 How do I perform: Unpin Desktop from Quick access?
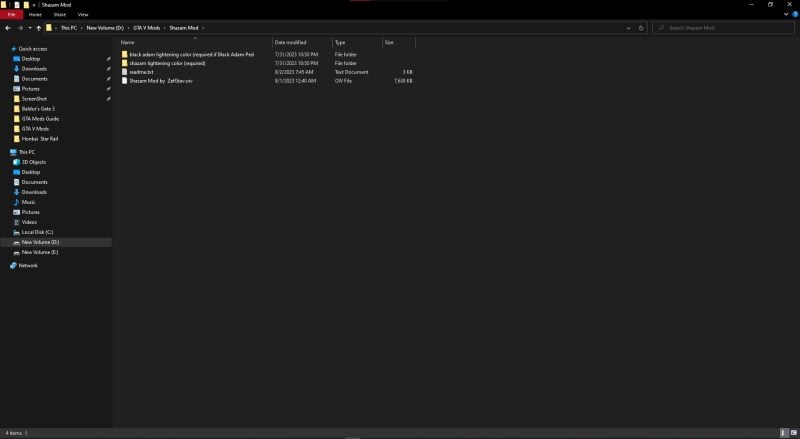tap(108, 59)
